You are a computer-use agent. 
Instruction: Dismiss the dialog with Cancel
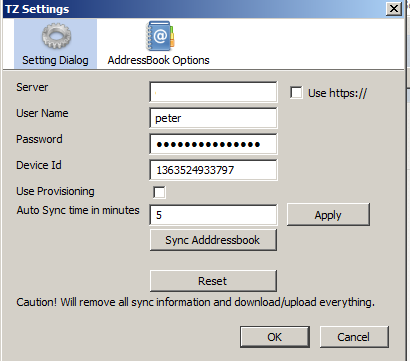pyautogui.click(x=354, y=337)
